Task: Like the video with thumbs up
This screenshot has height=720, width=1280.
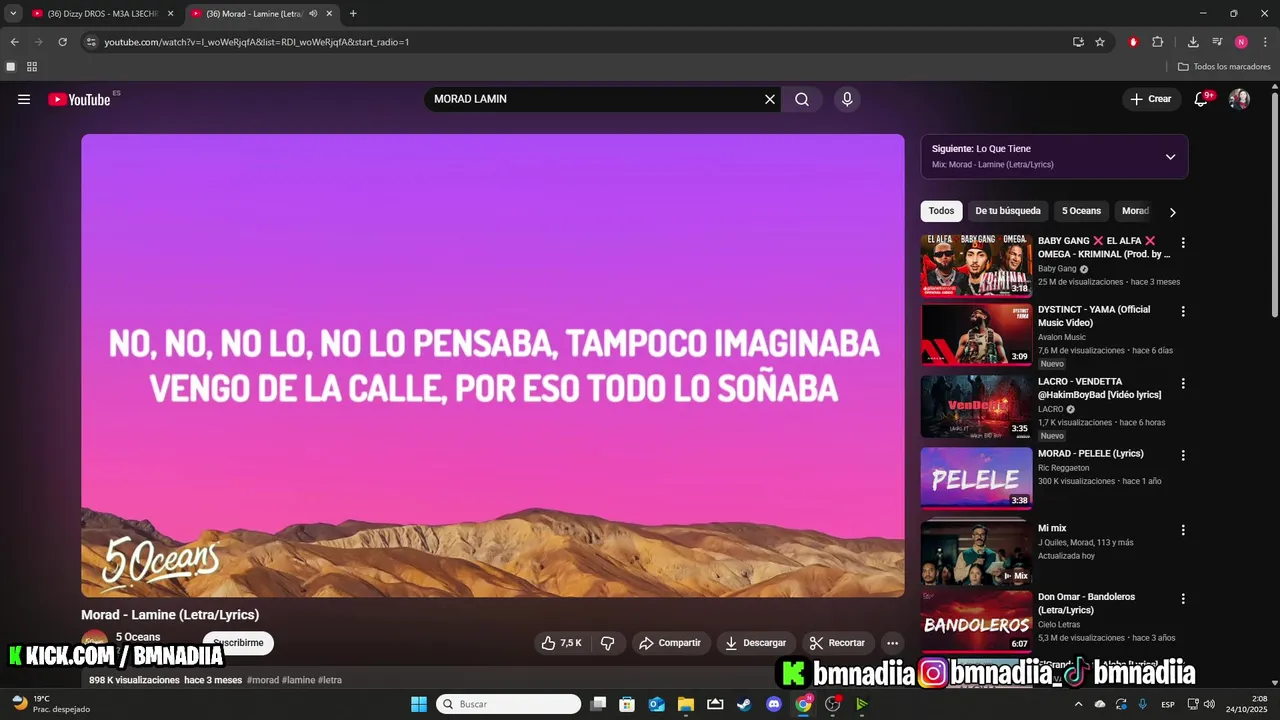Action: tap(561, 643)
